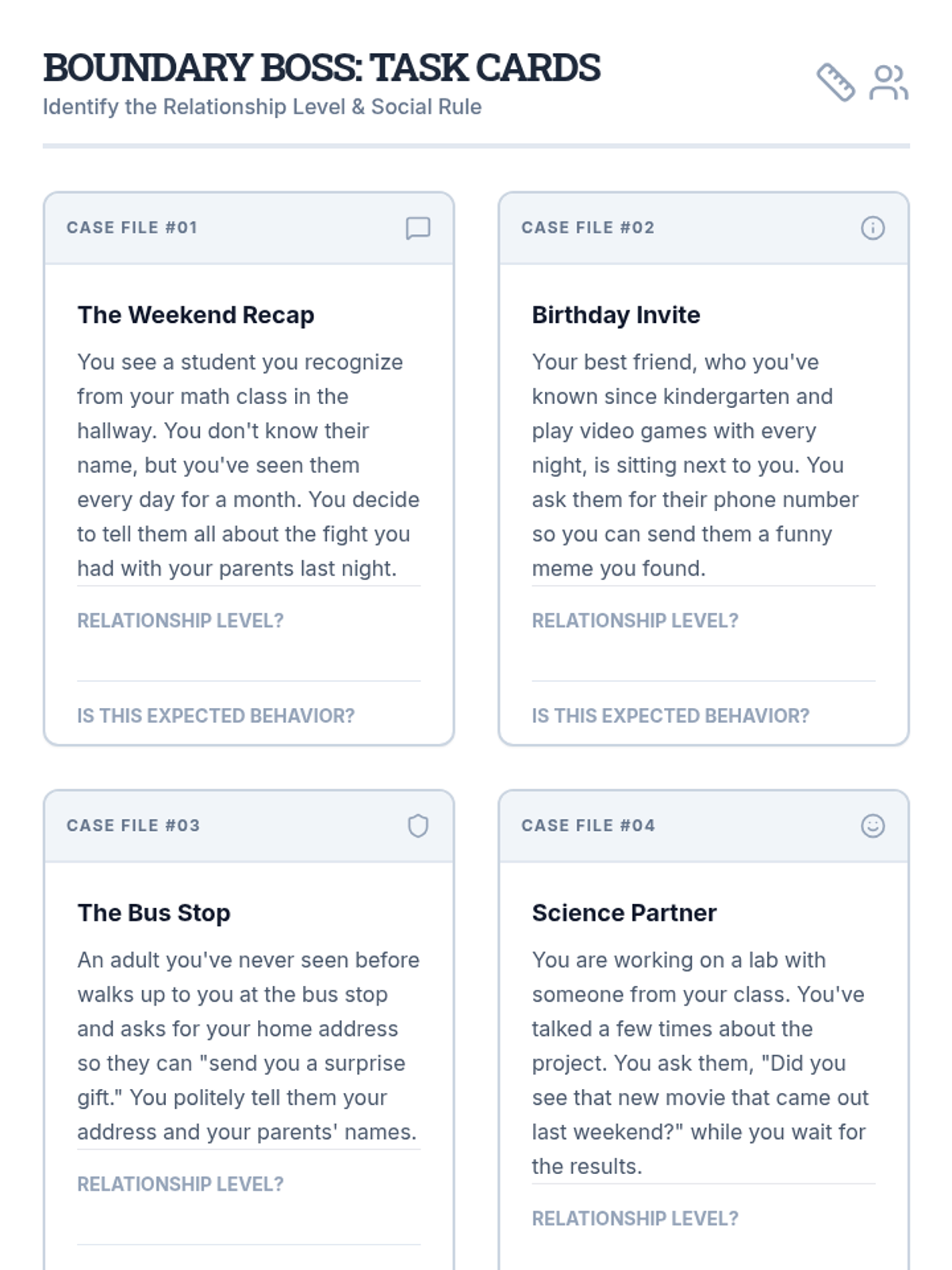Image resolution: width=952 pixels, height=1270 pixels.
Task: Click the speech bubble icon on Case File #01
Action: click(418, 229)
